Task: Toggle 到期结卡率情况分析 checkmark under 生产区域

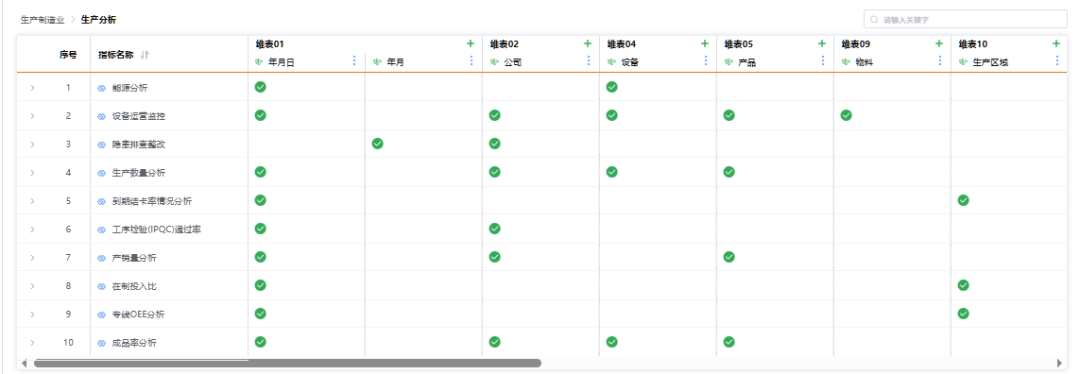Action: pos(963,200)
